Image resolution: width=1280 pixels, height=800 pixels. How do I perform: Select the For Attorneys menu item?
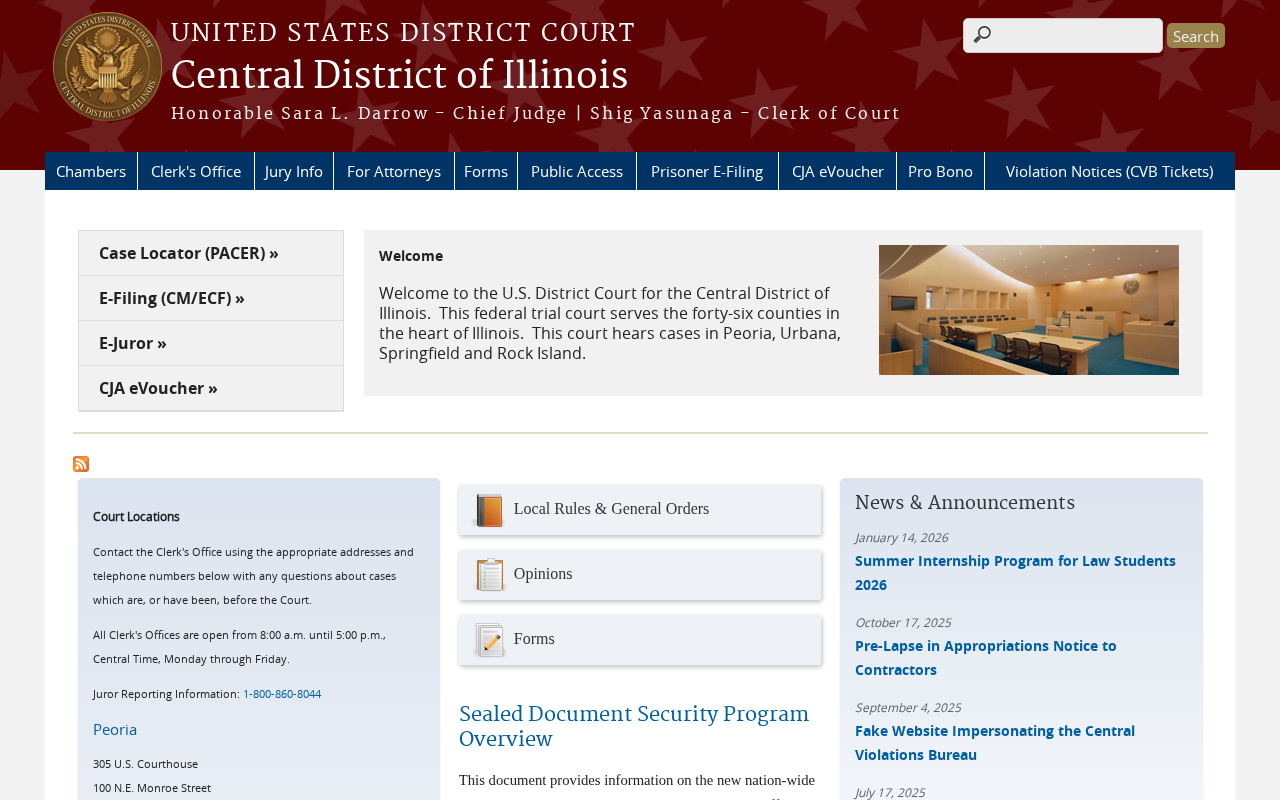(394, 171)
